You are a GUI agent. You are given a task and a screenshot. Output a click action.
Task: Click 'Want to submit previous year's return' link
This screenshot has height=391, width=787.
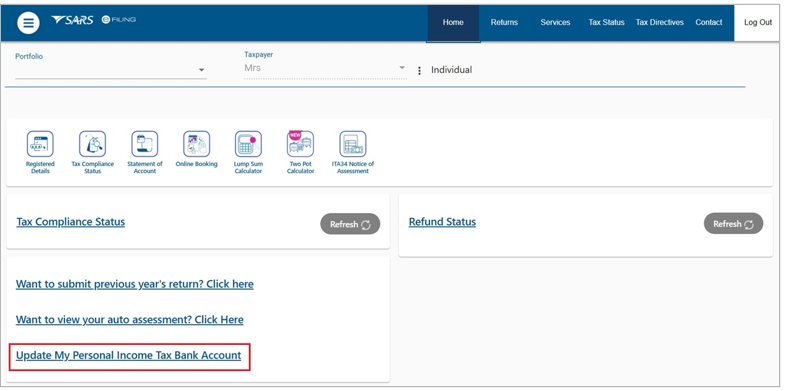pos(135,284)
